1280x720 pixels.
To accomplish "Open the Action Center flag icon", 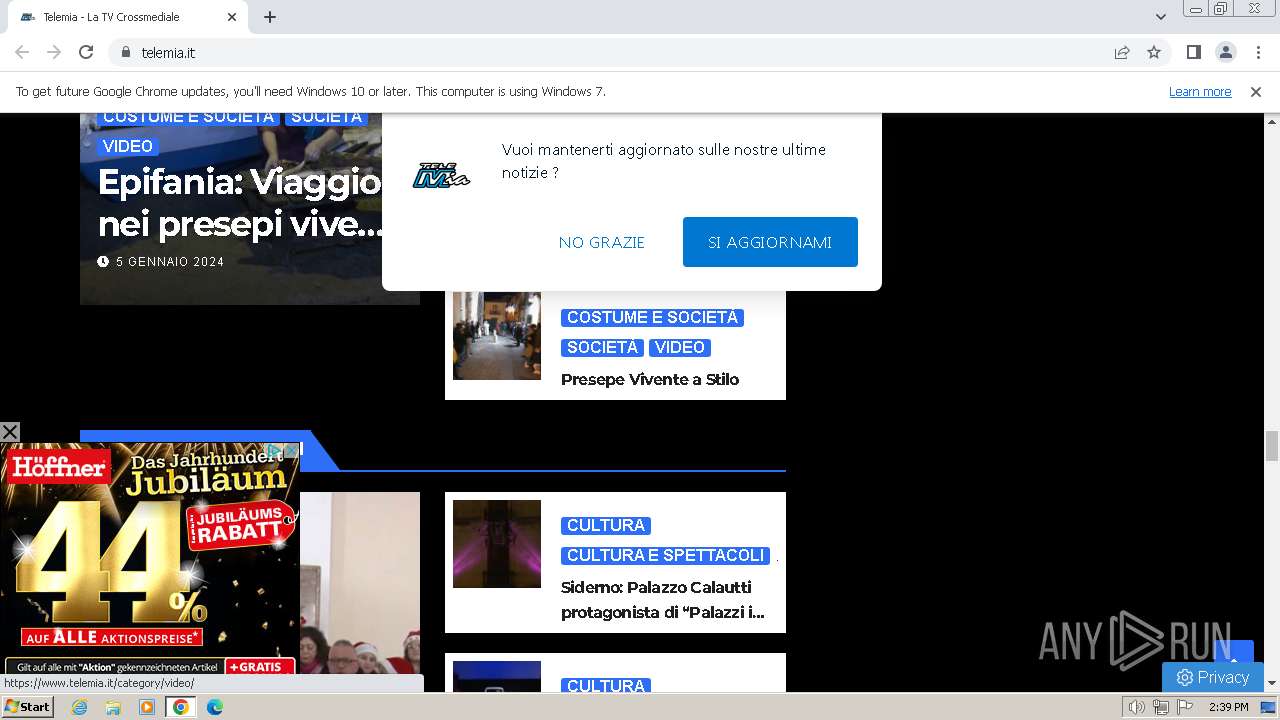I will pos(1185,707).
